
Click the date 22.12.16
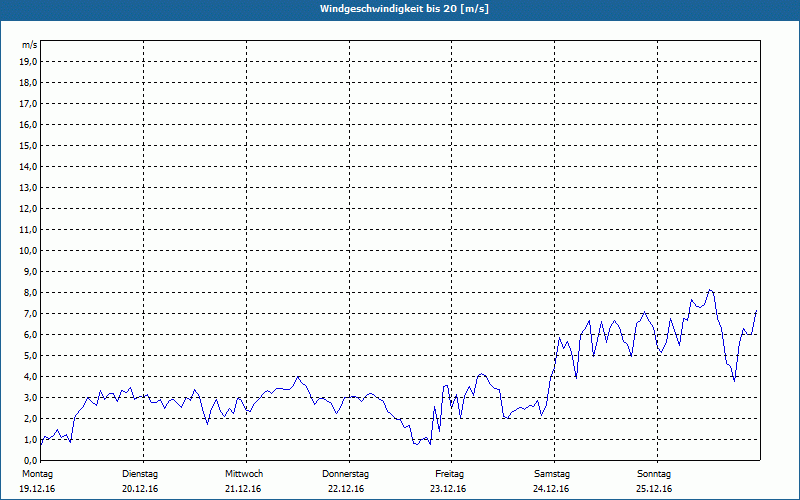tap(346, 489)
